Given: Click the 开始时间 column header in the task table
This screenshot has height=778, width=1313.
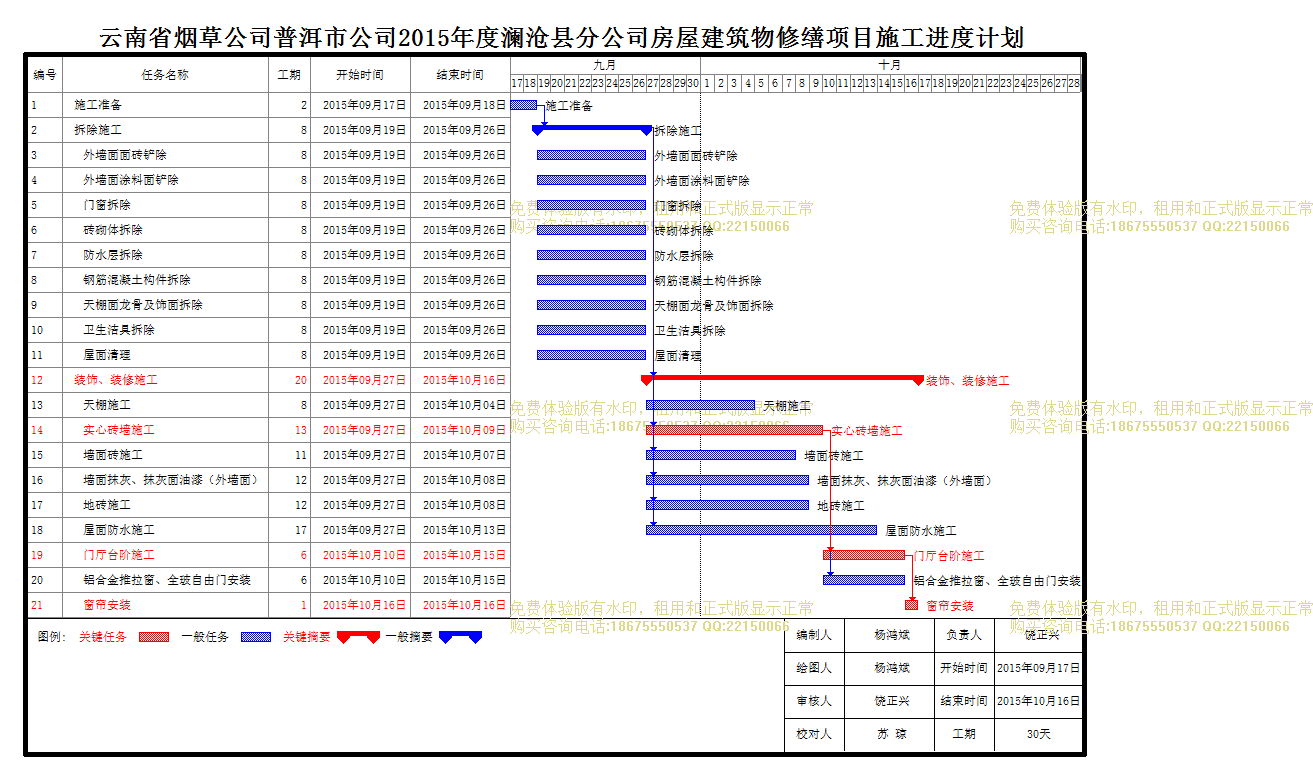Looking at the screenshot, I should coord(360,75).
